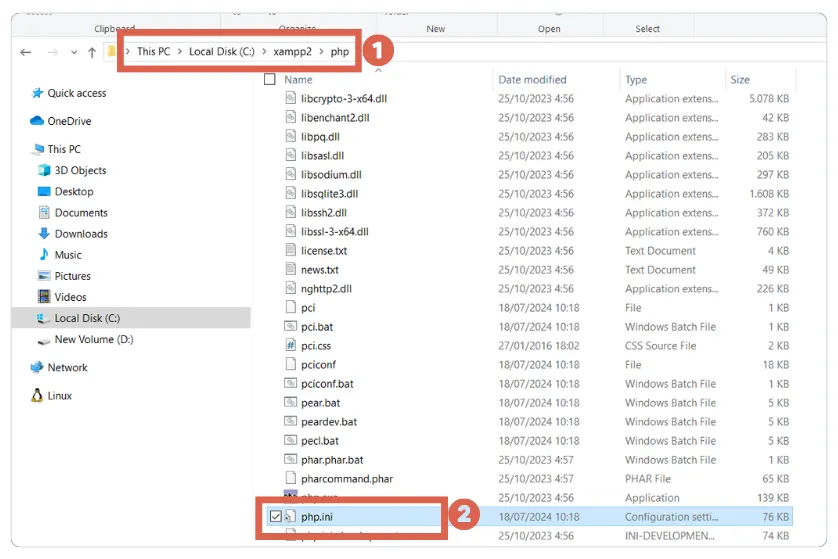The width and height of the screenshot is (838, 559).
Task: Click the pciconf blank file icon
Action: pos(290,364)
